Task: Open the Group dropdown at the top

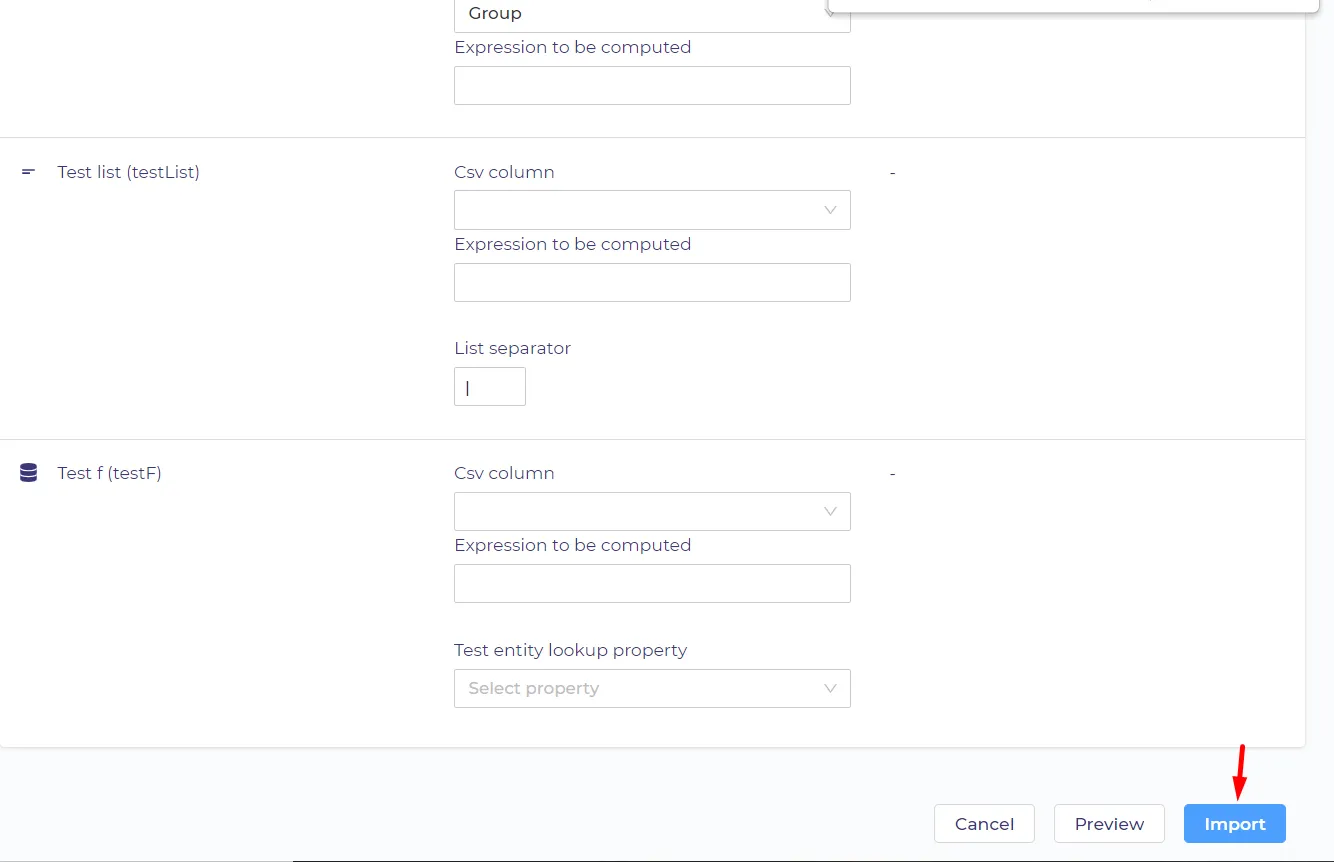Action: tap(652, 14)
